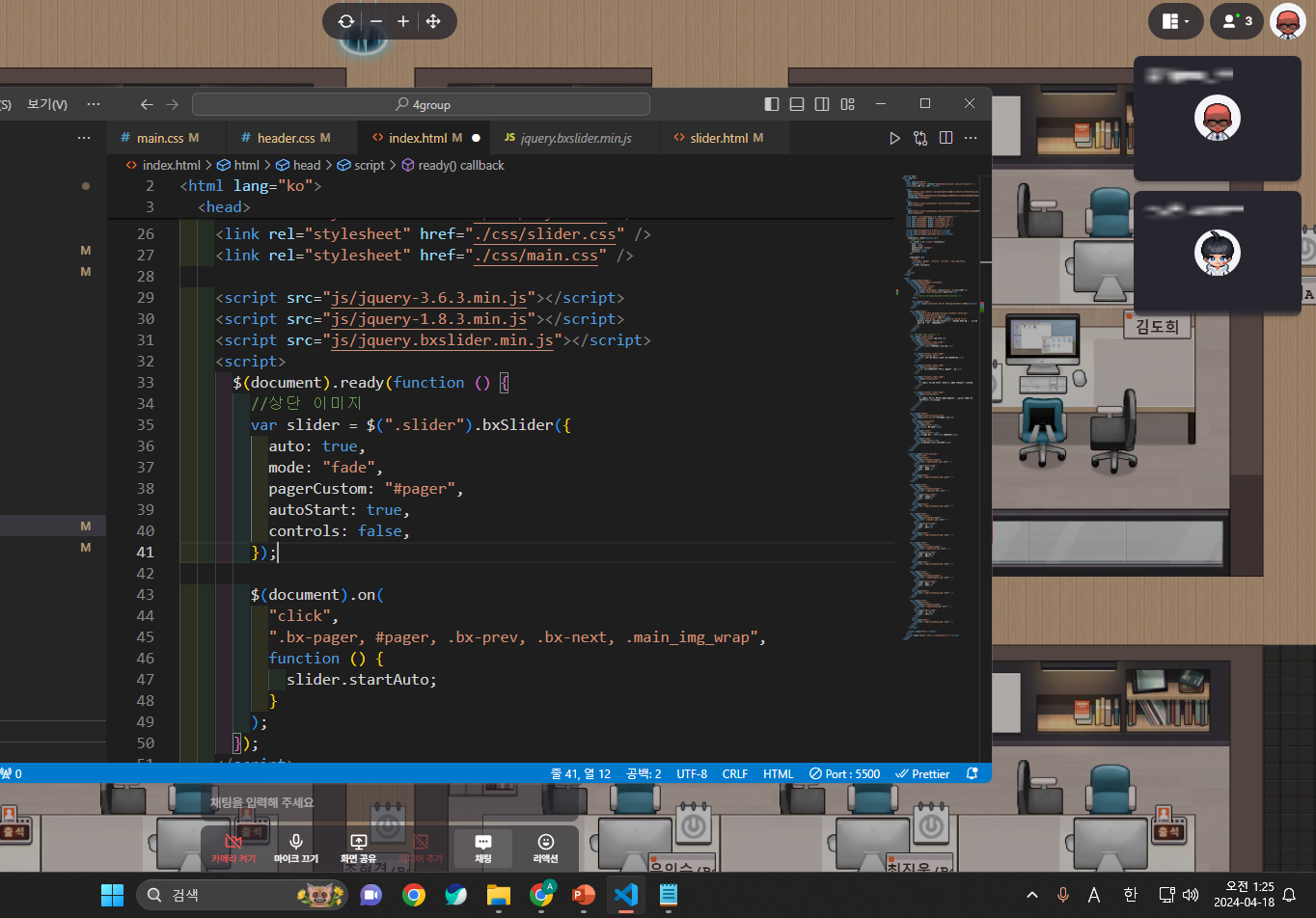Mute mic with 마이크 끄기
1316x918 pixels.
[296, 849]
